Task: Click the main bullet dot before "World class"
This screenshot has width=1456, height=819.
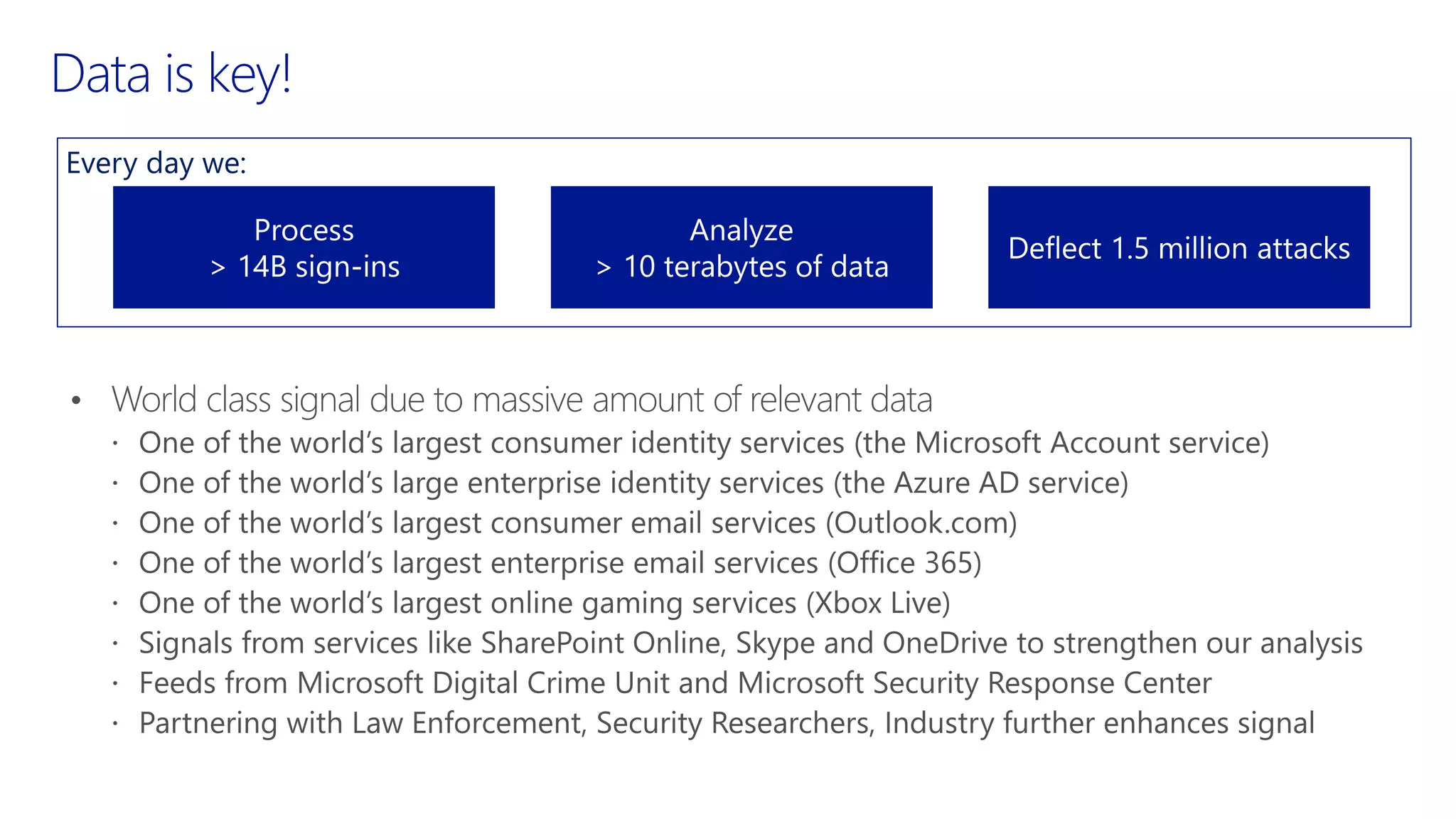Action: coord(77,401)
